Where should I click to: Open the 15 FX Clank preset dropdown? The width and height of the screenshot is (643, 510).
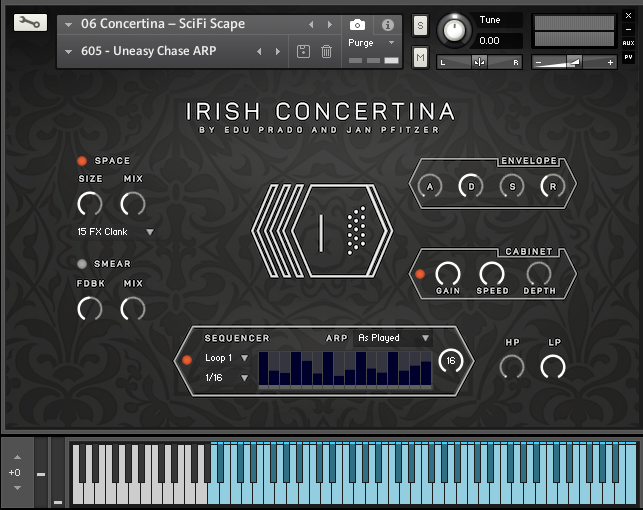pyautogui.click(x=115, y=232)
